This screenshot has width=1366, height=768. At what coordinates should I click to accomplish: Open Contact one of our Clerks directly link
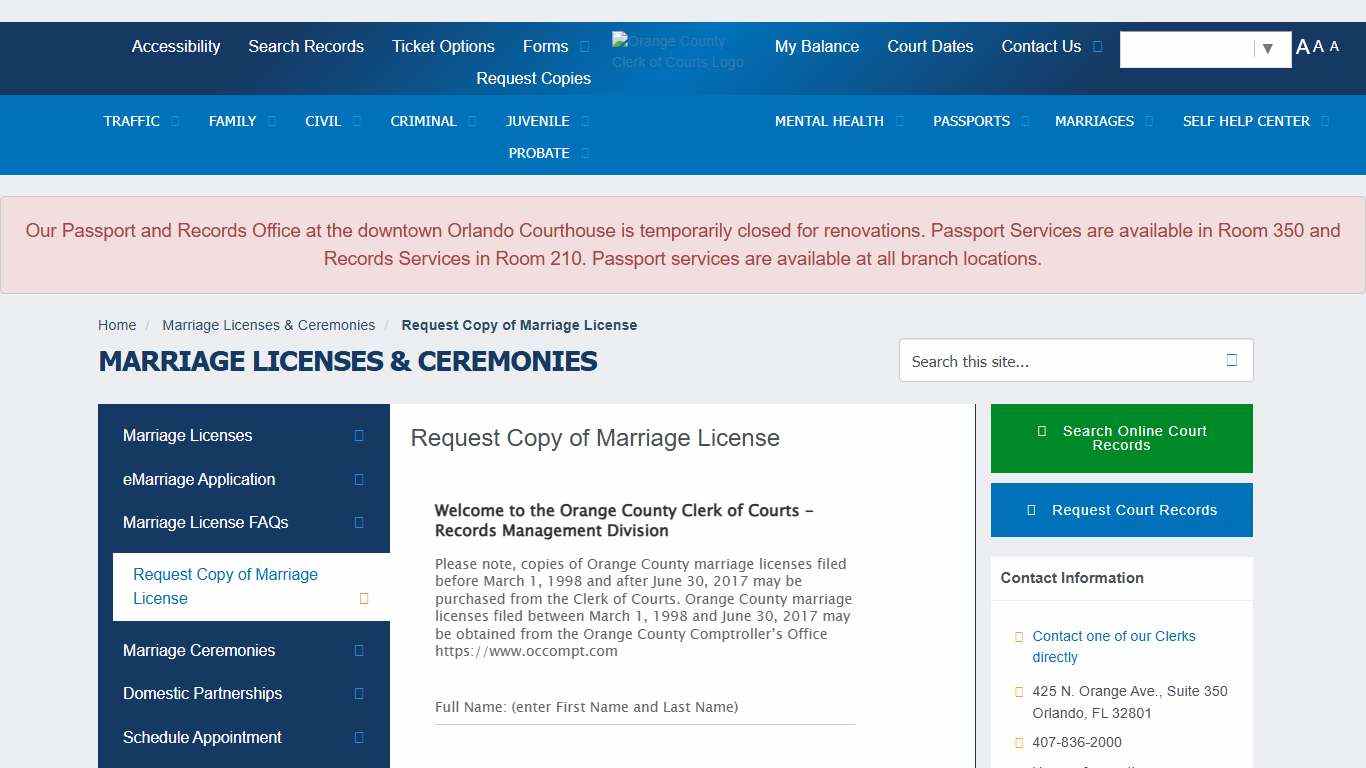coord(1113,647)
